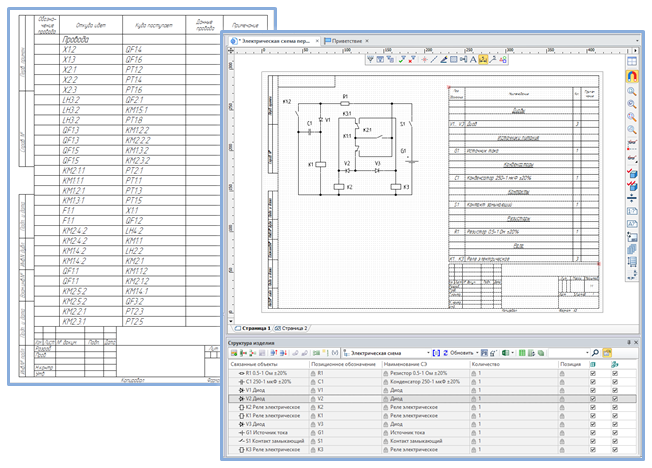Image resolution: width=652 pixels, height=468 pixels.
Task: Click the first funnel filter icon in floating toolbar
Action: coord(370,60)
